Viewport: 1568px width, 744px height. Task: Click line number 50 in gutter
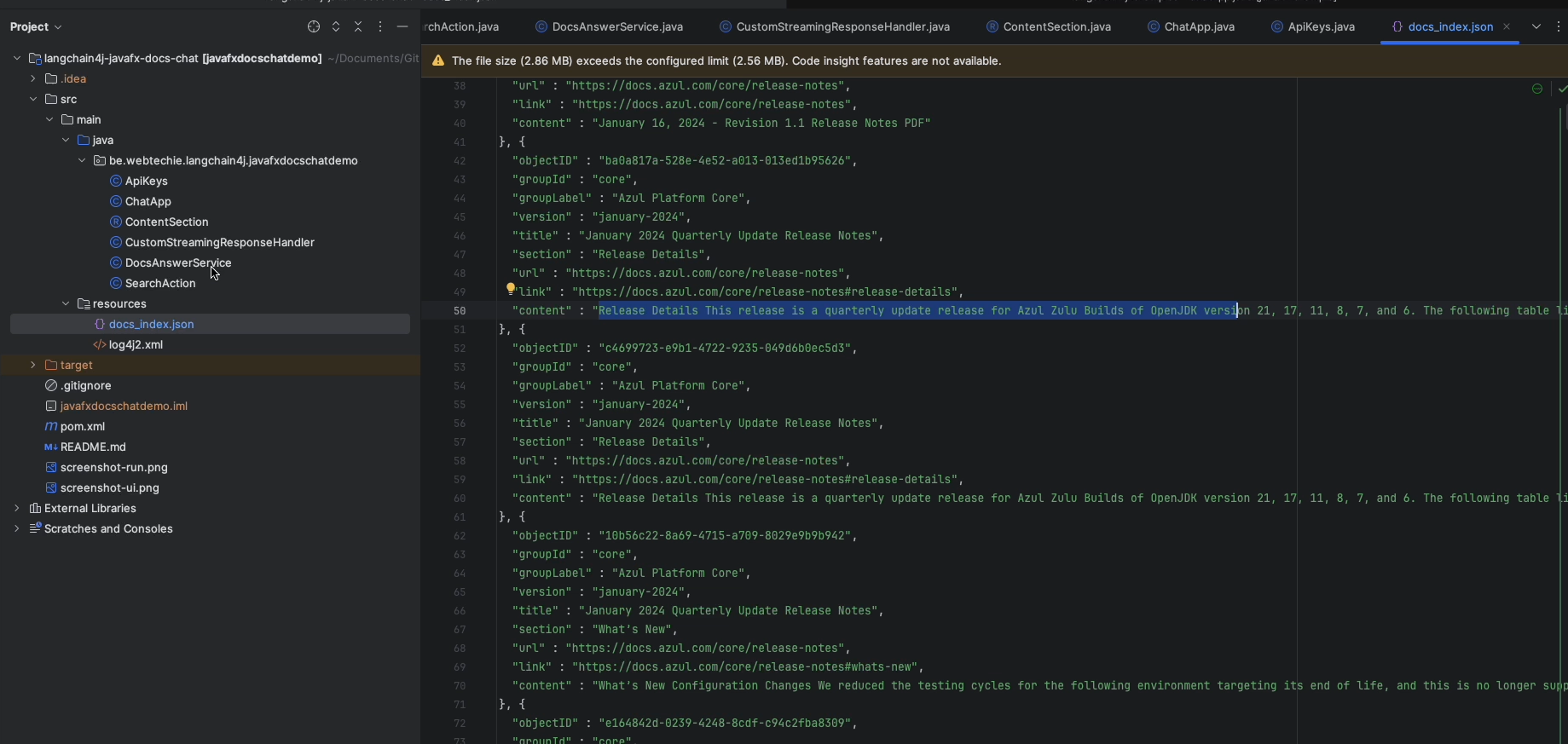[x=460, y=311]
